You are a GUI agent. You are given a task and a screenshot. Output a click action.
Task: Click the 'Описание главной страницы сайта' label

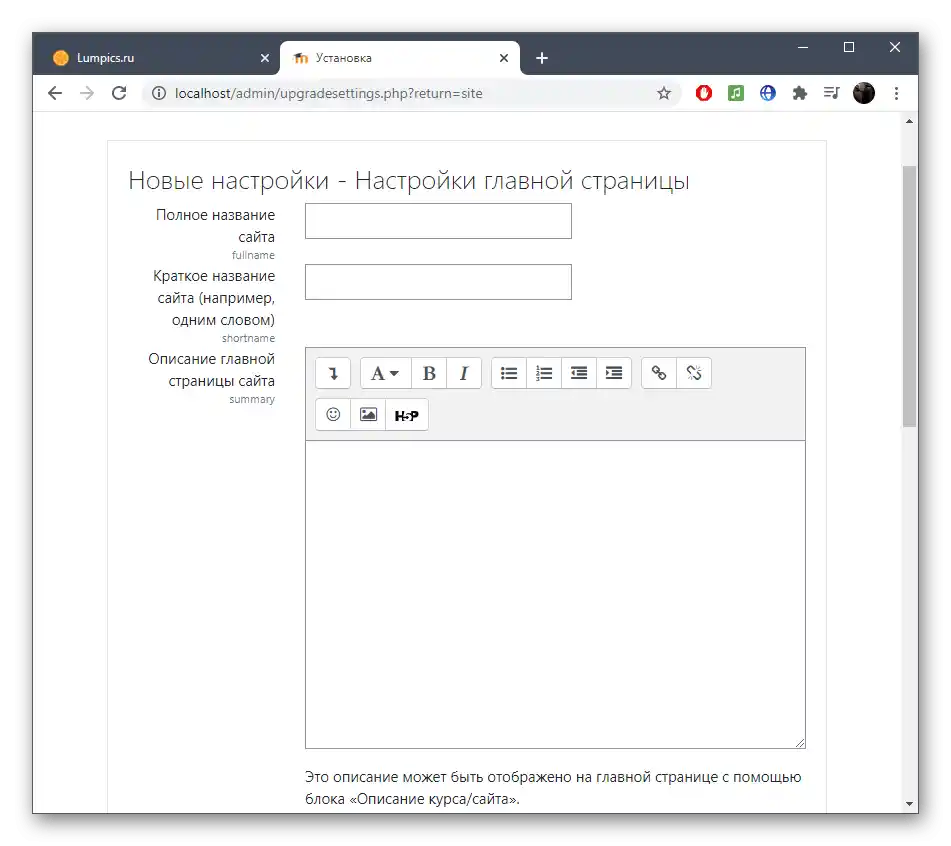(x=212, y=370)
